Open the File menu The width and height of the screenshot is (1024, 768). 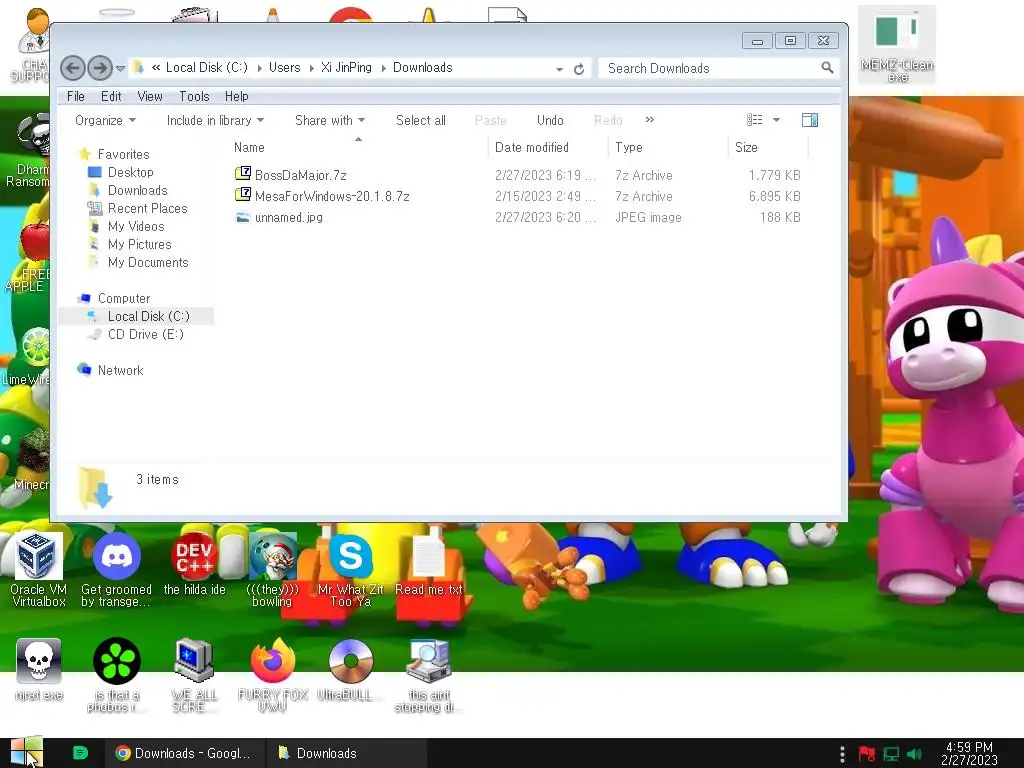(x=76, y=96)
